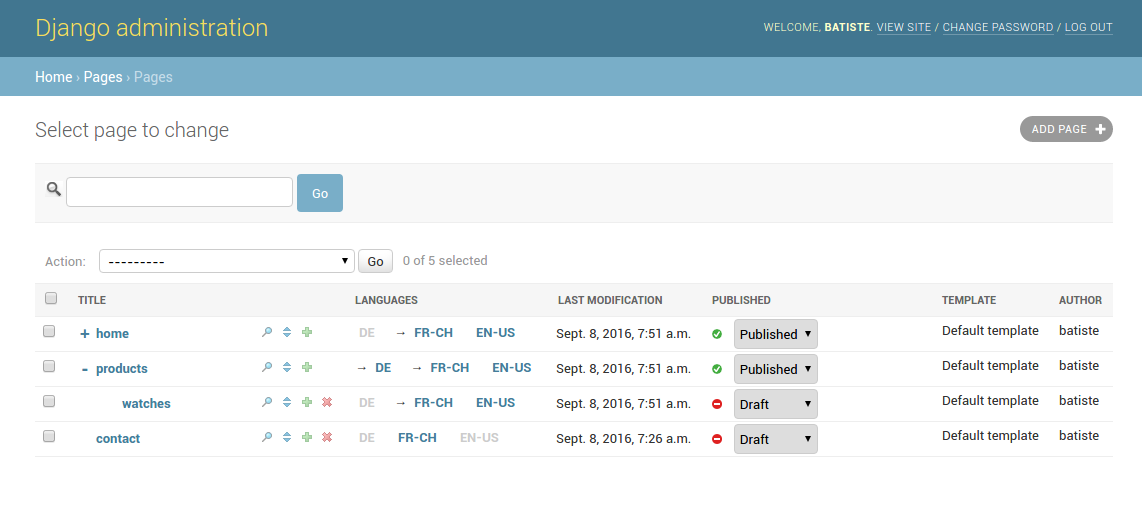Click the blue Go search button
This screenshot has width=1142, height=516.
tap(320, 193)
